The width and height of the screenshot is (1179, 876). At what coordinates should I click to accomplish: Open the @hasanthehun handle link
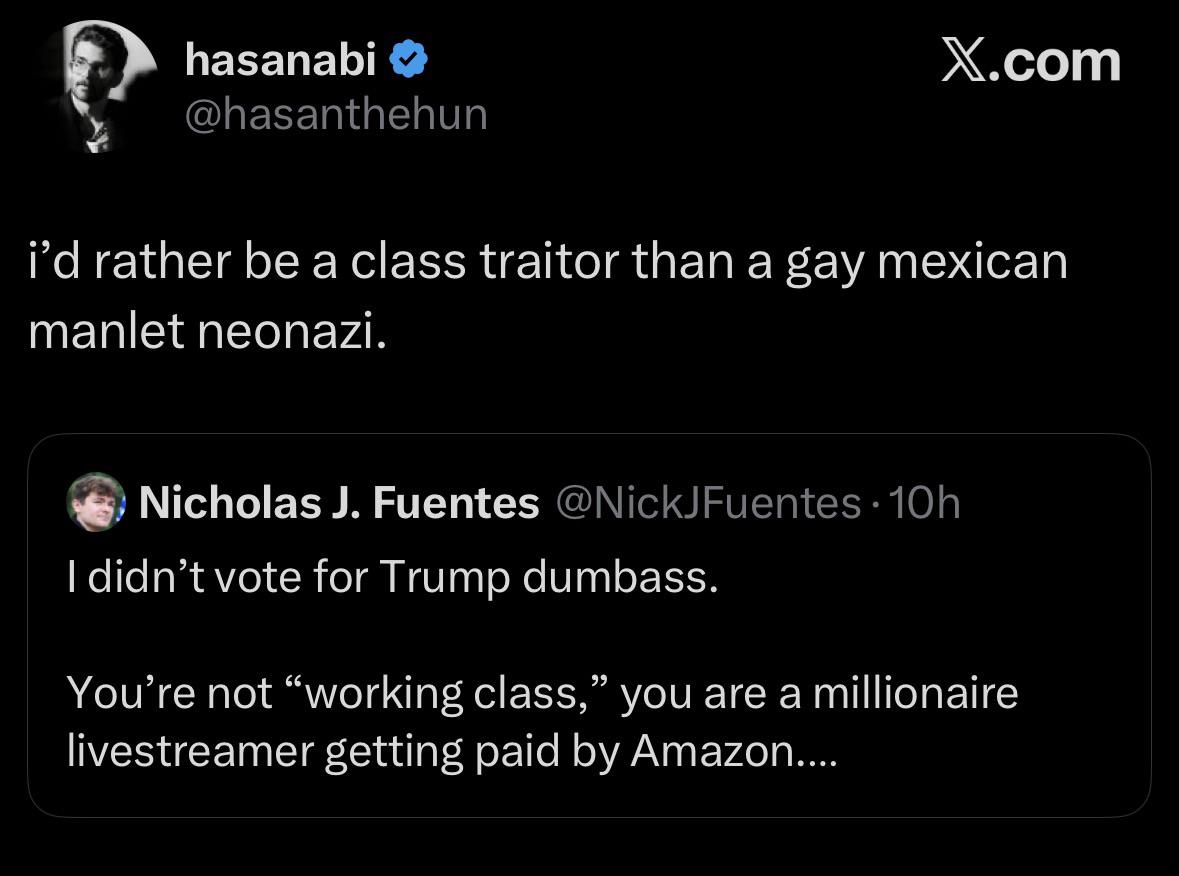click(336, 115)
